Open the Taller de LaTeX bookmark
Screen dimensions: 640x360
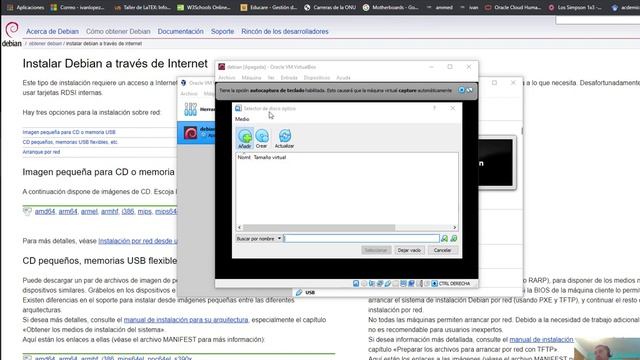(x=142, y=7)
